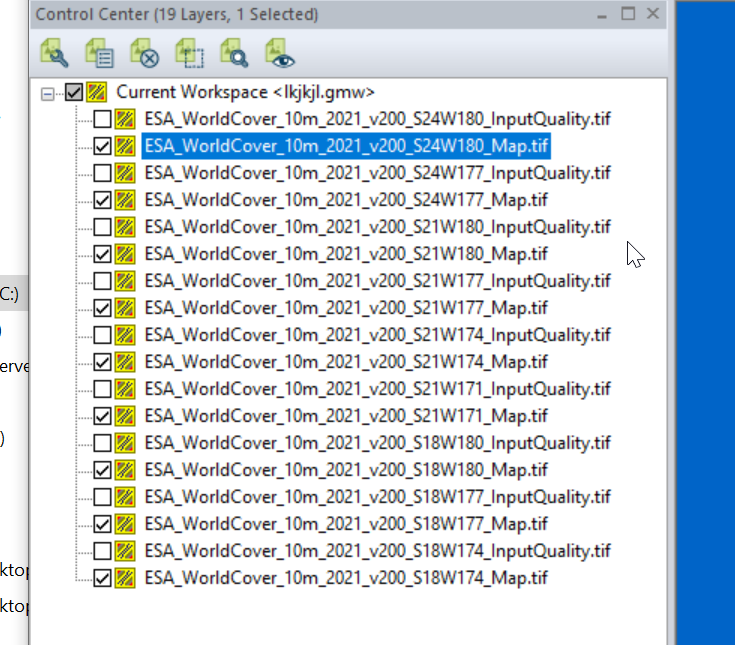Disable the S24W180_Map.tif layer checkbox

pos(102,146)
